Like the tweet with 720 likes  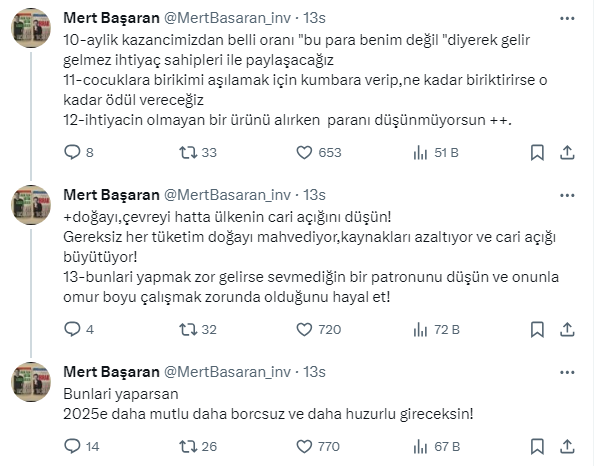306,328
